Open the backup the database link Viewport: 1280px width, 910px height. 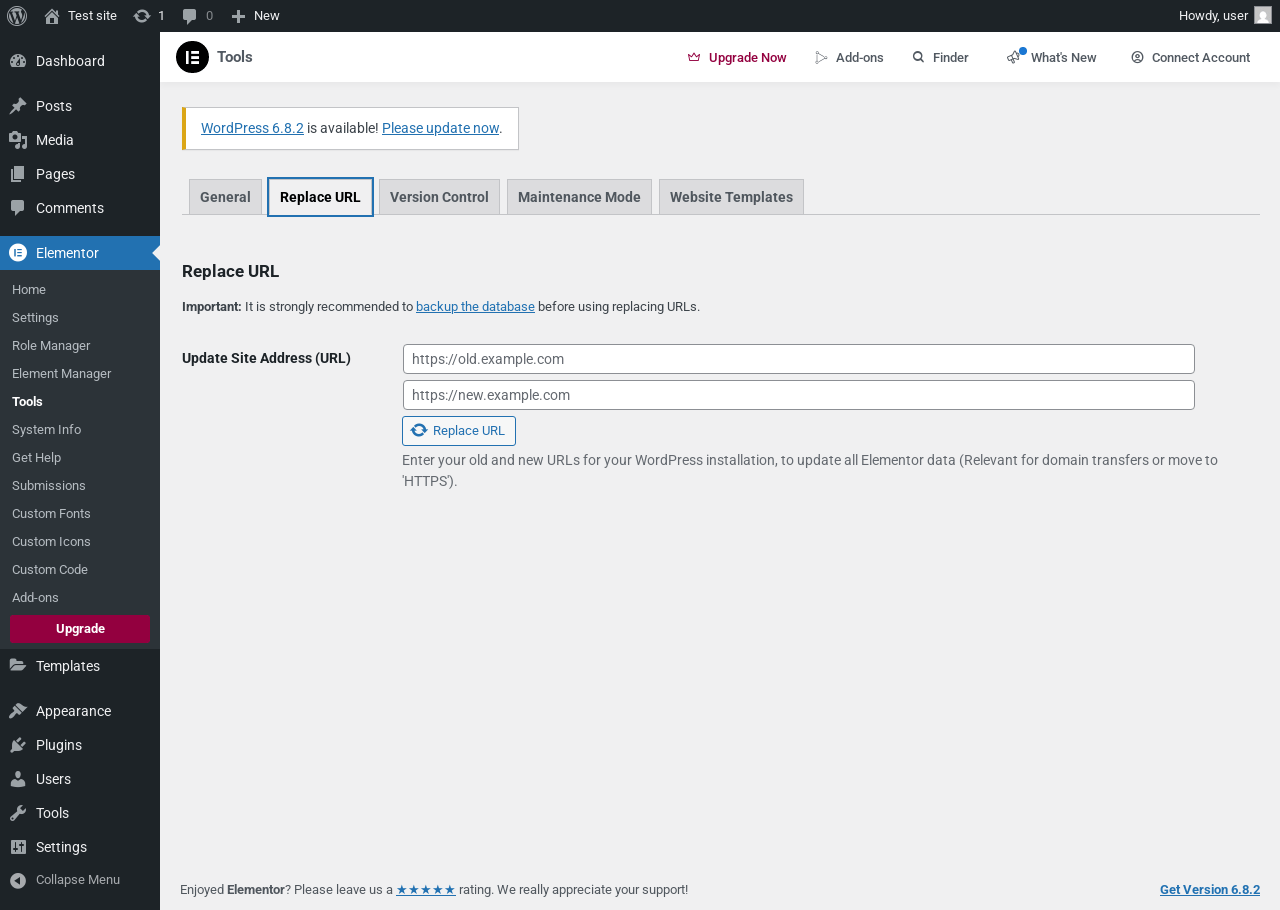[x=475, y=307]
